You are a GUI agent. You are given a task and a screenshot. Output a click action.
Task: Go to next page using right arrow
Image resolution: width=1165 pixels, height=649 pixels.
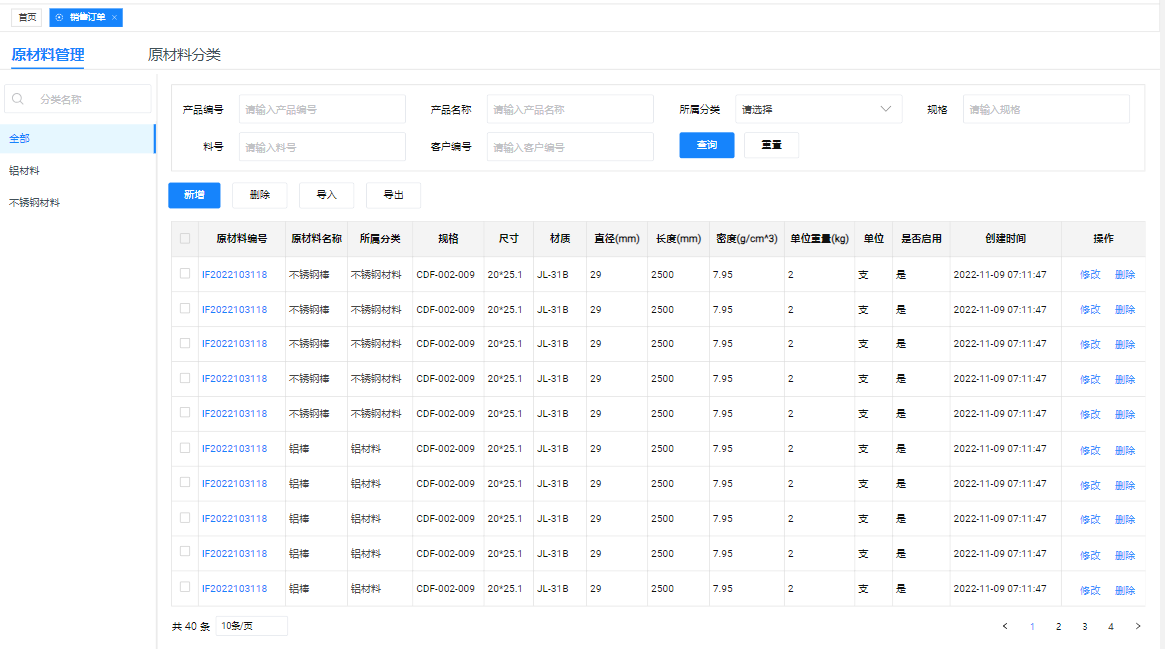1137,626
